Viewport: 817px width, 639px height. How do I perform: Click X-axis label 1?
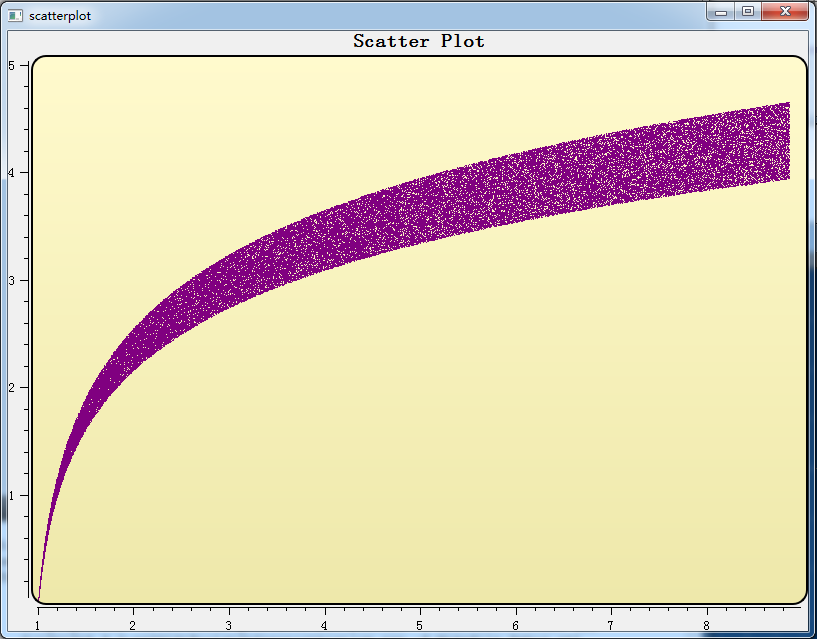click(38, 626)
